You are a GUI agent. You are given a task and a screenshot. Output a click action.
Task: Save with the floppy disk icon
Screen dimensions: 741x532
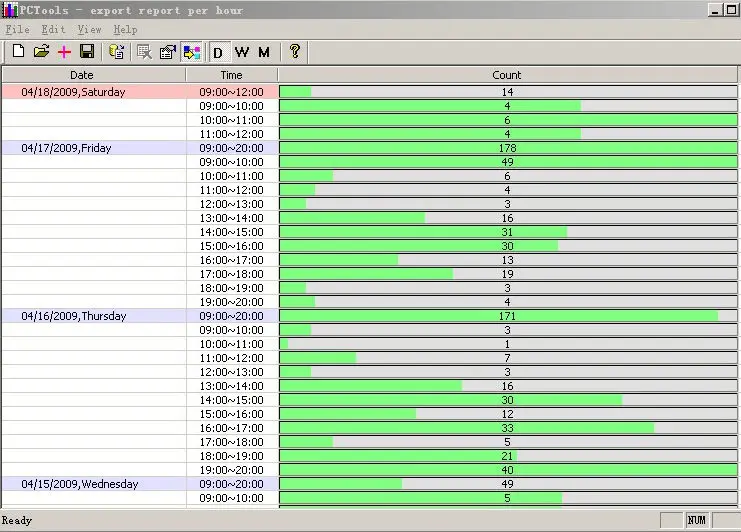[87, 51]
